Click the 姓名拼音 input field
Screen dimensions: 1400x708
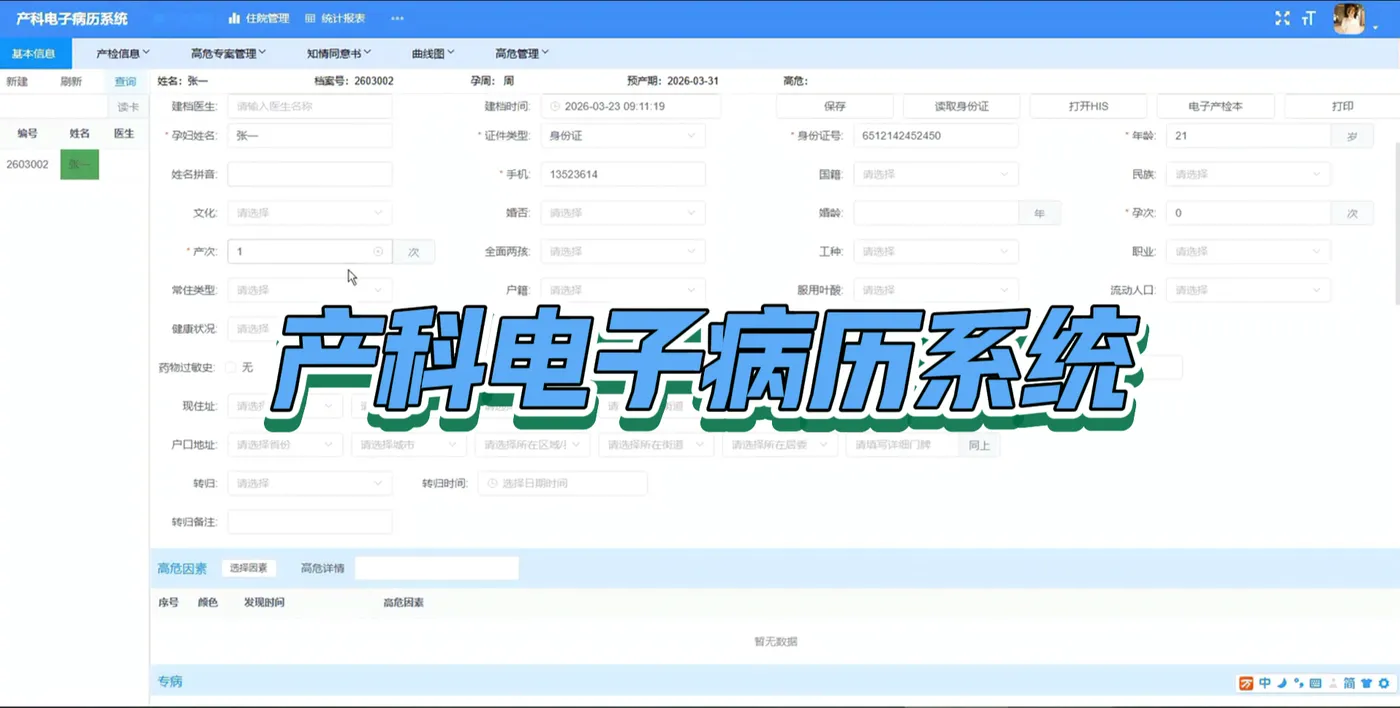(x=309, y=174)
